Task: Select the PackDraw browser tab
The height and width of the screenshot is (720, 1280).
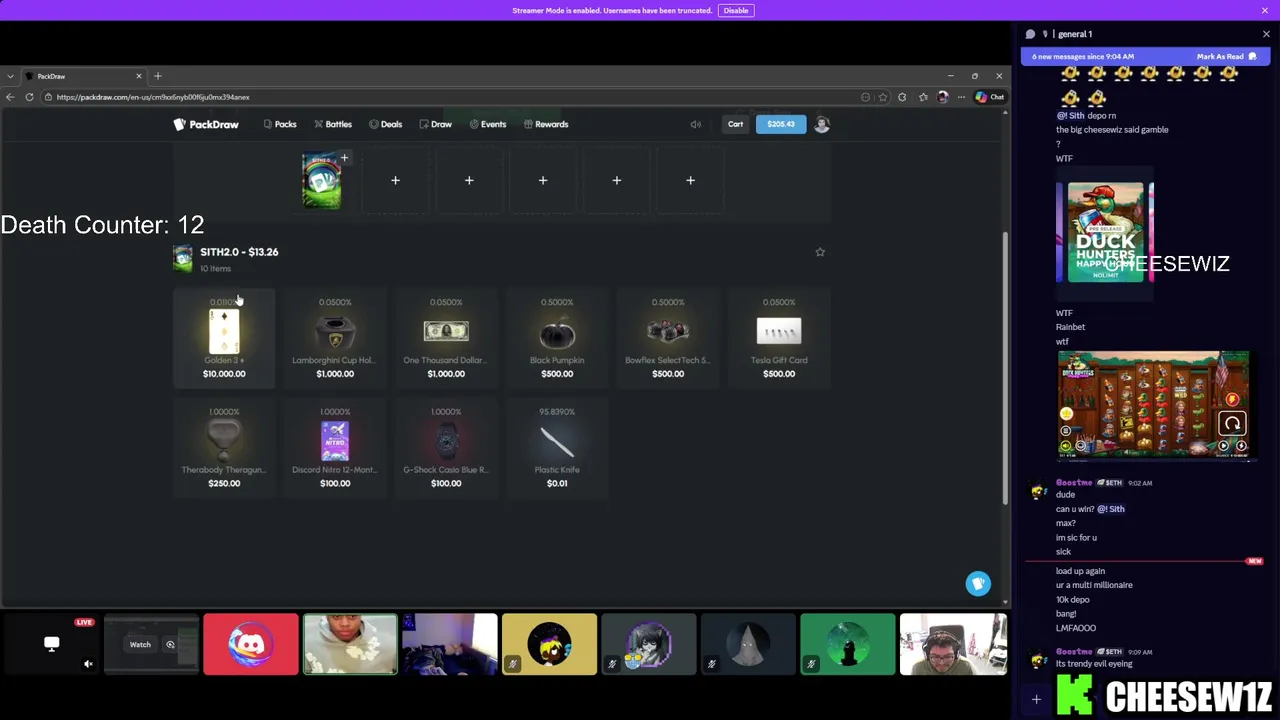Action: click(x=82, y=76)
